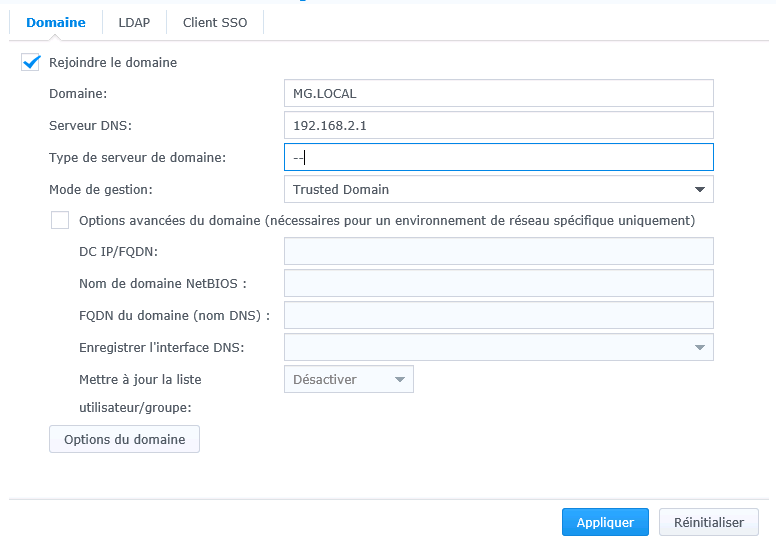Click the Type de serveur de domaine label
Viewport: 776px width, 540px height.
tap(138, 157)
